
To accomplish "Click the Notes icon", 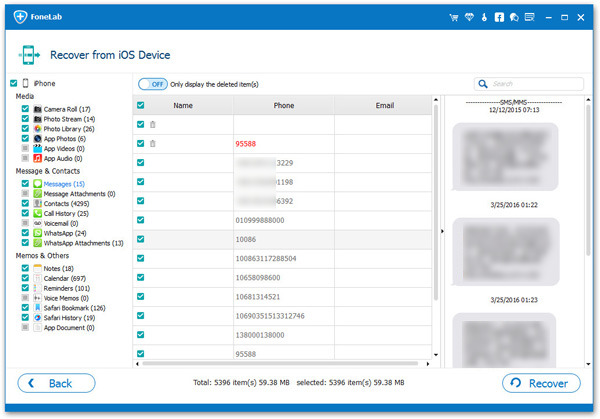I will click(38, 268).
